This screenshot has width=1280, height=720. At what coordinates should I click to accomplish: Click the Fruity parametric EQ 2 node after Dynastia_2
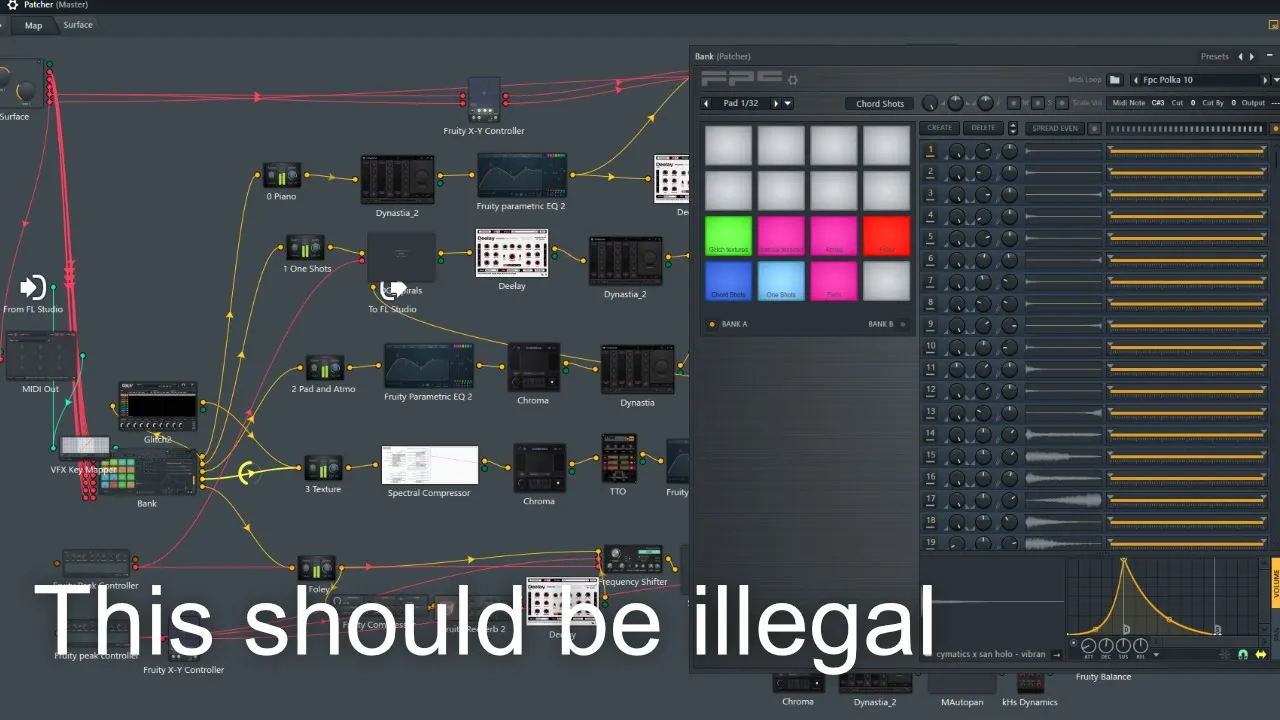[x=521, y=176]
